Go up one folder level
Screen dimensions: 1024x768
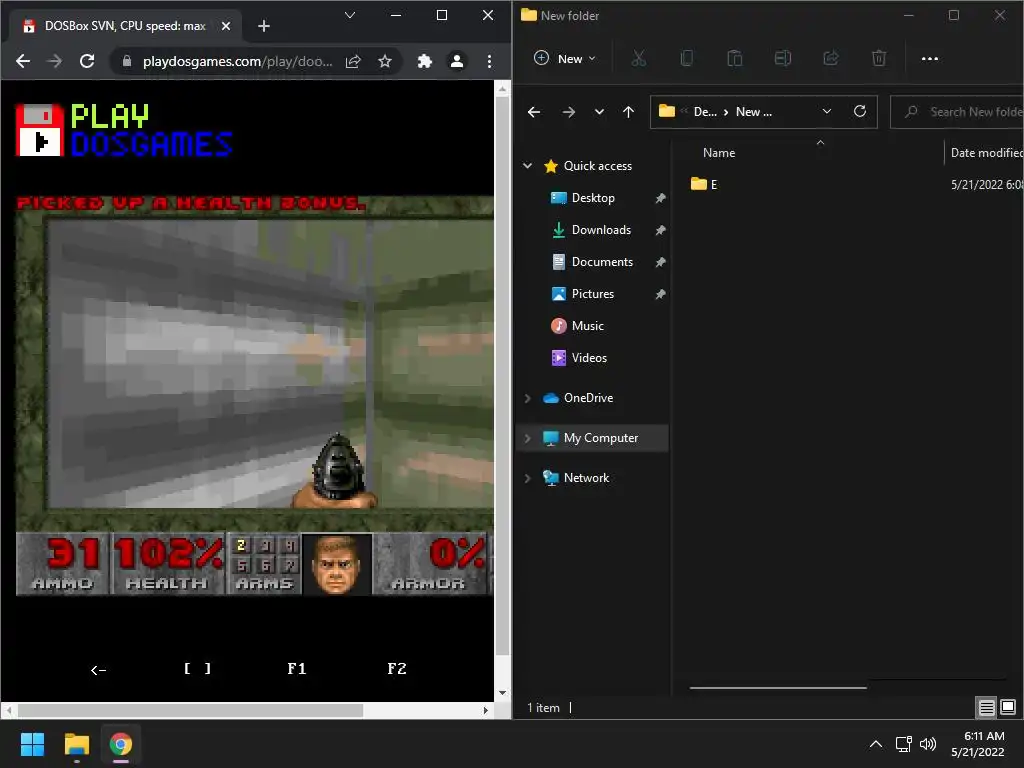tap(628, 112)
